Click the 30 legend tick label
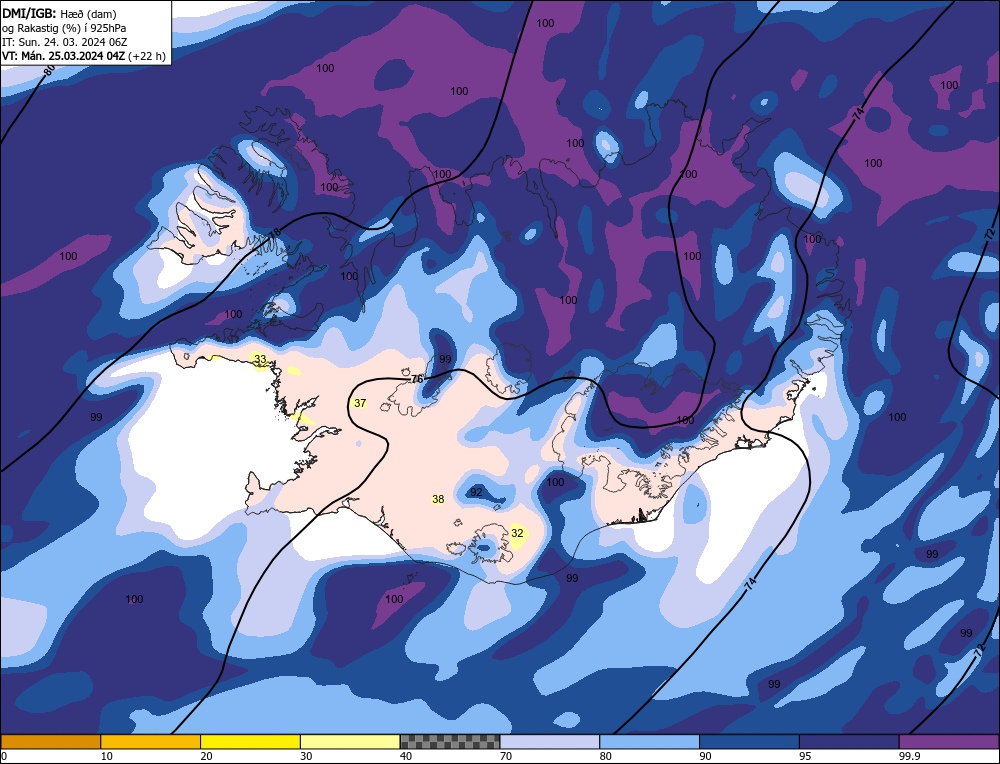The image size is (1000, 764). [305, 756]
